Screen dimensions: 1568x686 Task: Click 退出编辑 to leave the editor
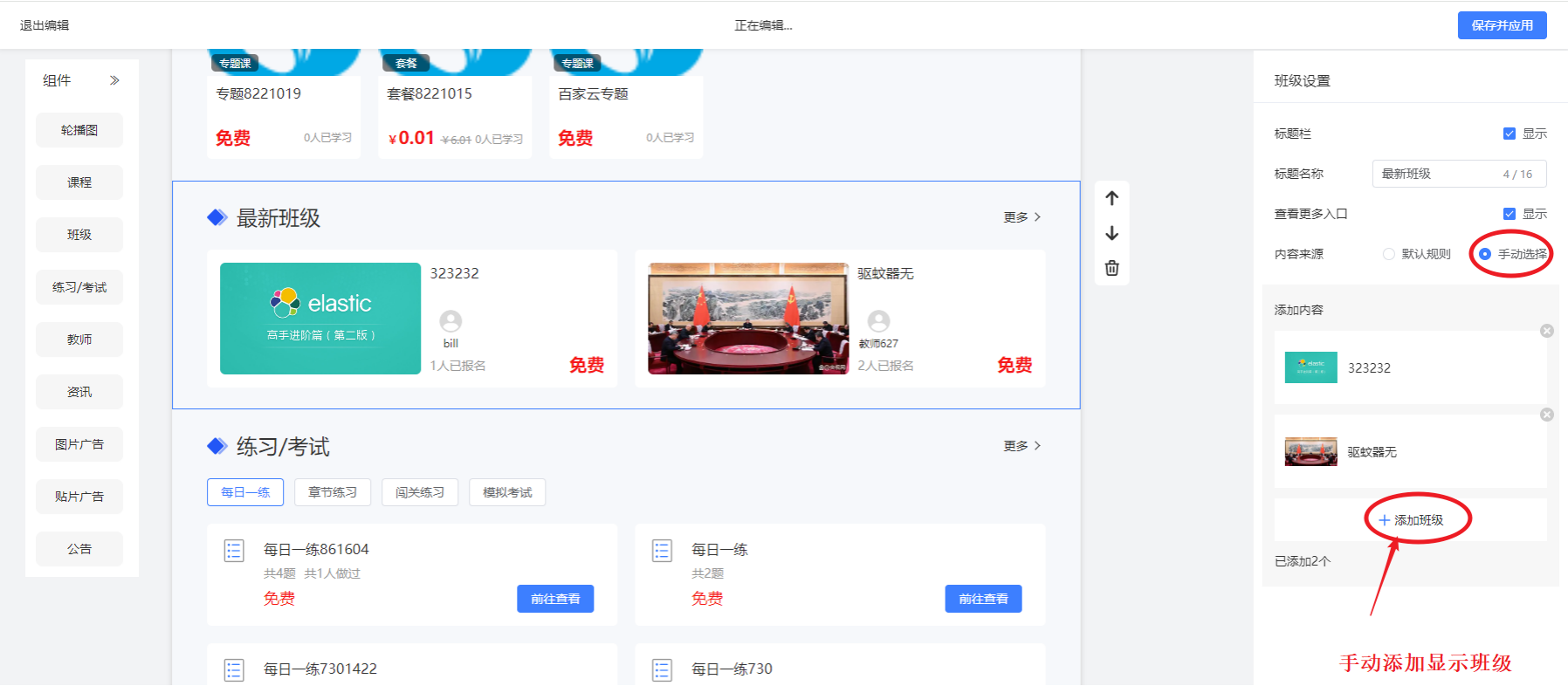coord(45,25)
